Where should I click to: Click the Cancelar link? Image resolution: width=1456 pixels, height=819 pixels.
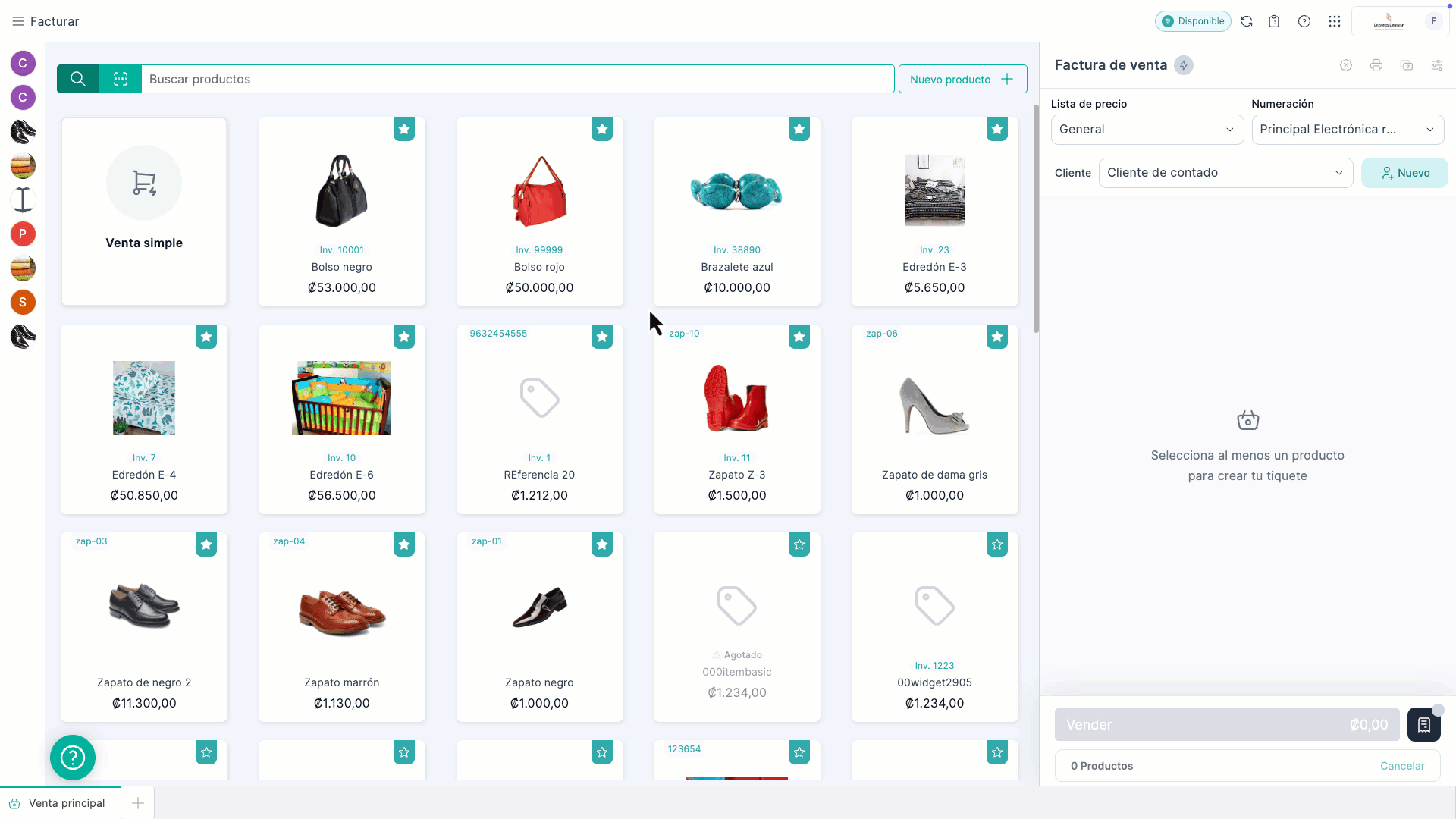pyautogui.click(x=1401, y=766)
